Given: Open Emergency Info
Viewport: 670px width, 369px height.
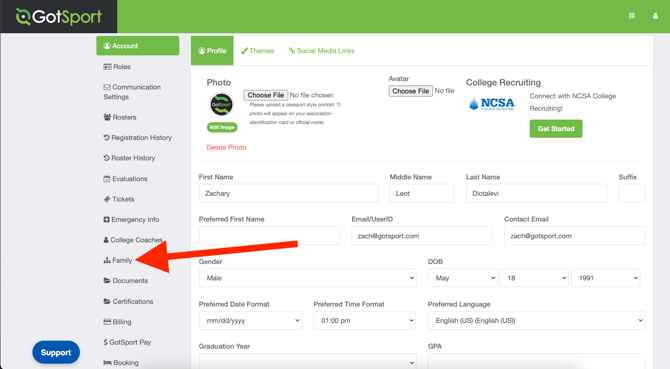Looking at the screenshot, I should click(131, 220).
